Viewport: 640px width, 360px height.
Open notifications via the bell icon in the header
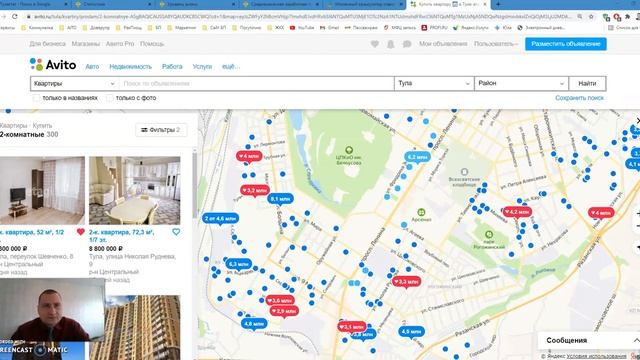(x=391, y=44)
